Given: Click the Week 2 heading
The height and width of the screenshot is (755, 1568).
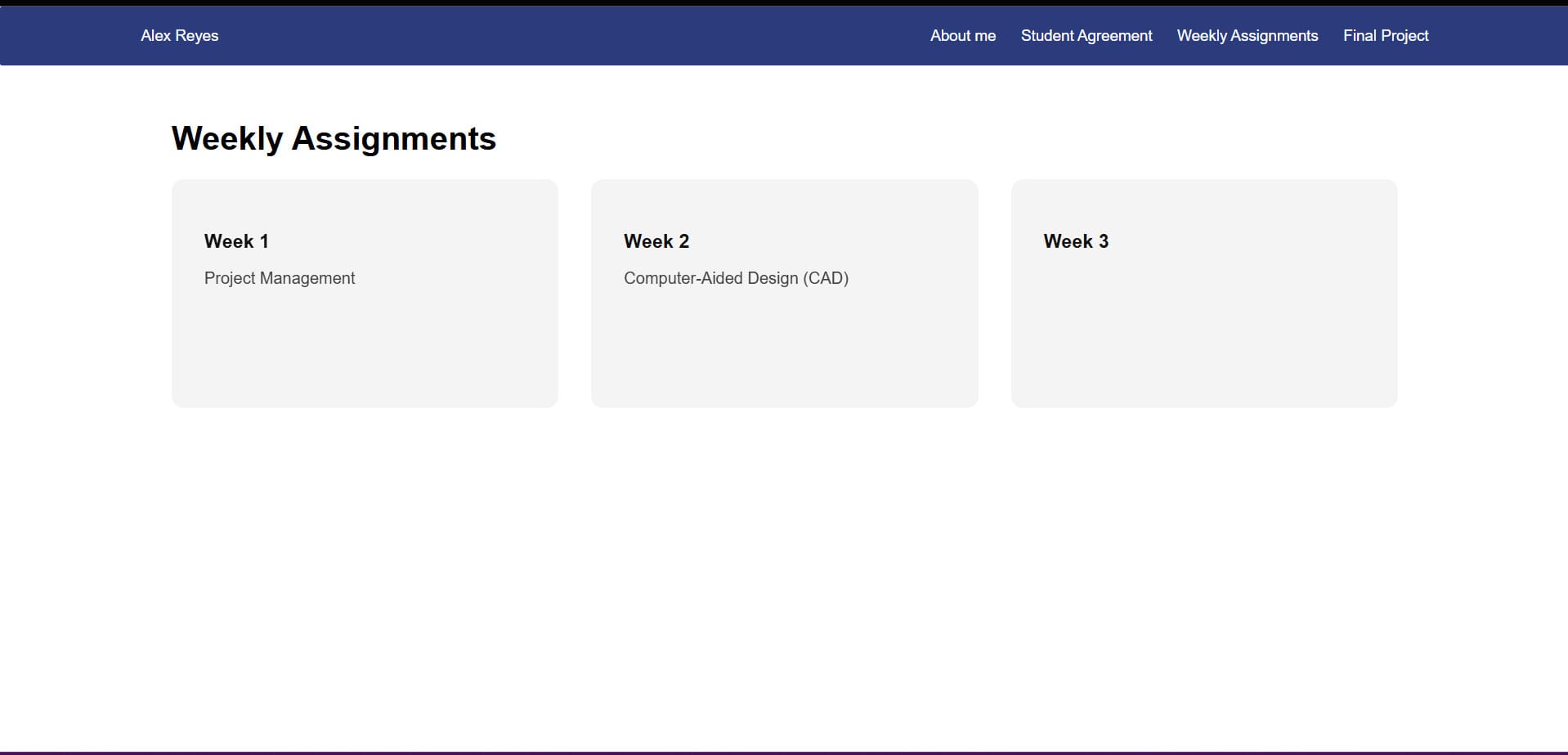Looking at the screenshot, I should tap(656, 241).
